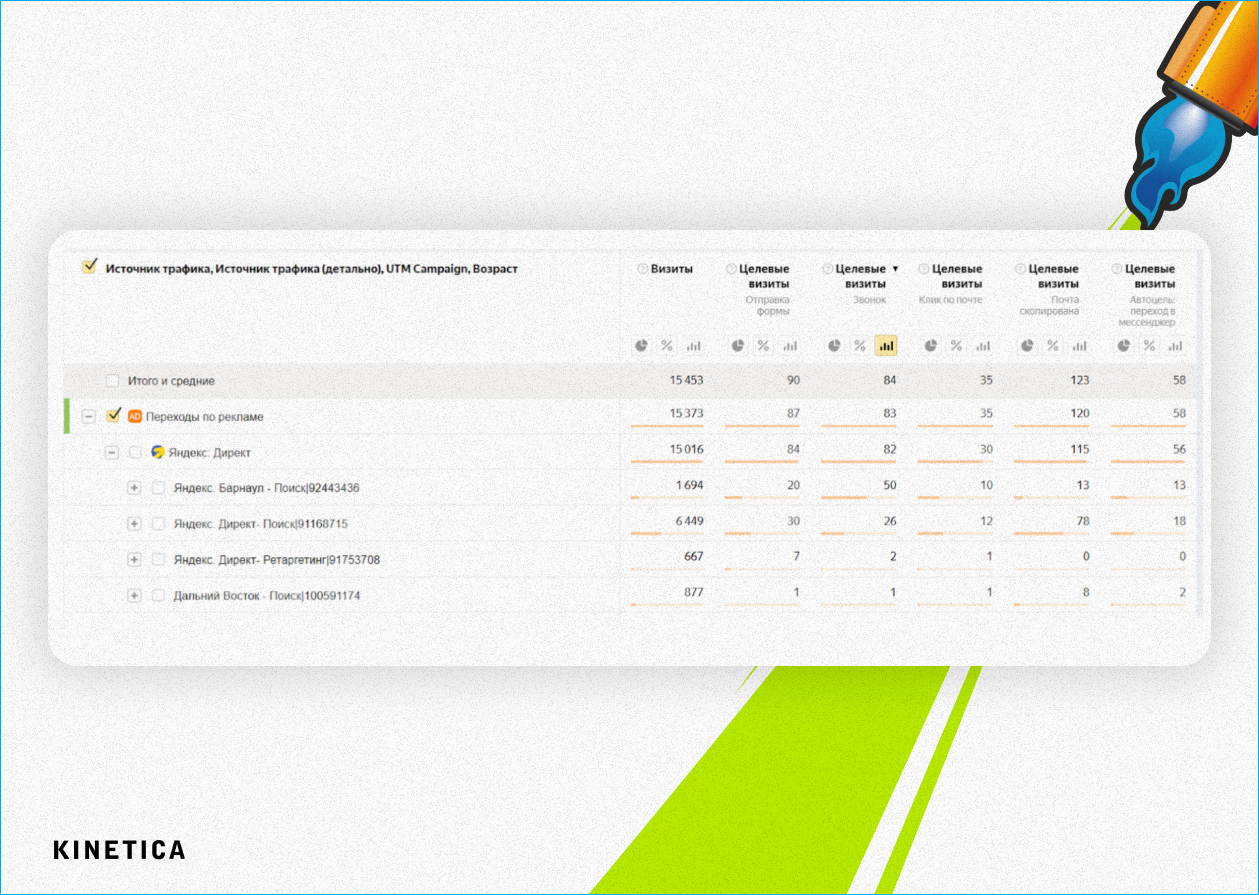Click sort arrow on Звонок column header

[x=895, y=269]
